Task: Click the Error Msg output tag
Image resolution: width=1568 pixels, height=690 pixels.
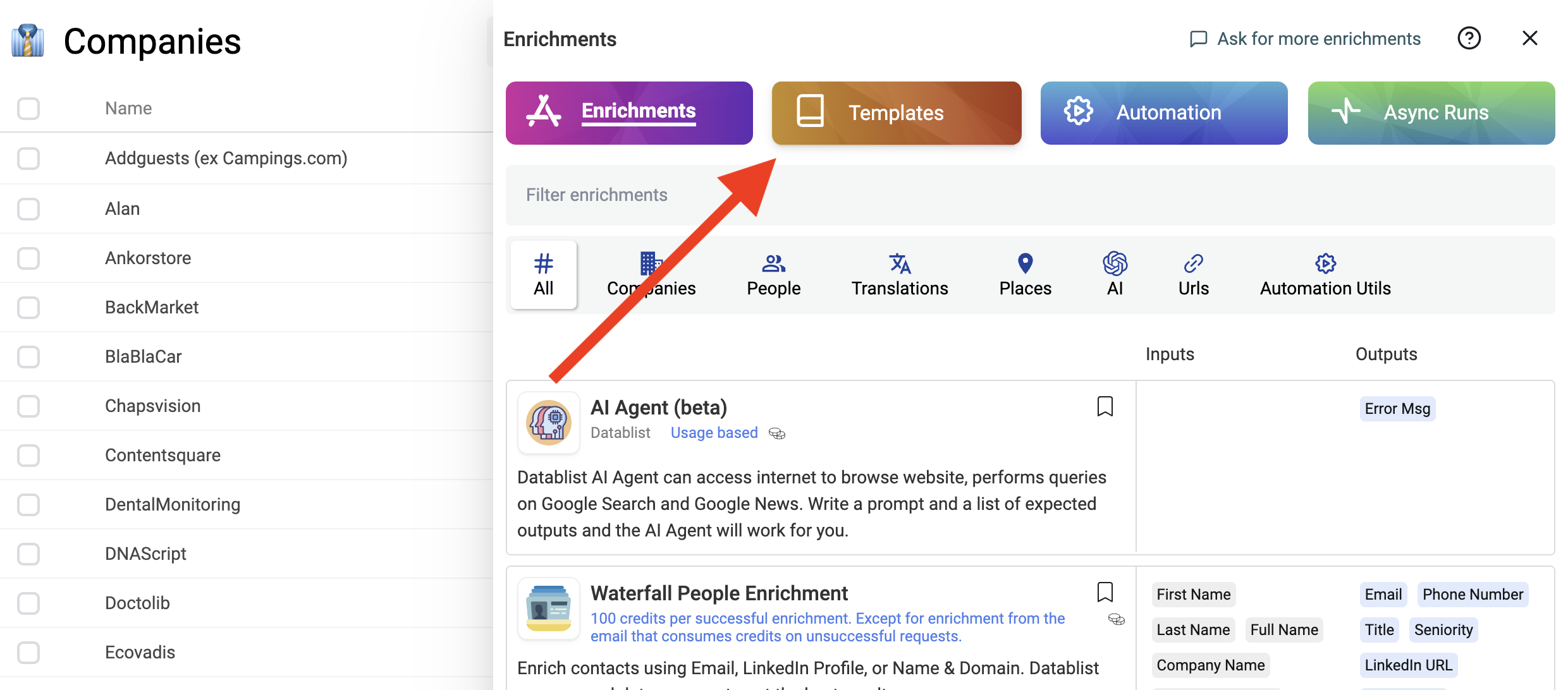Action: pos(1397,409)
